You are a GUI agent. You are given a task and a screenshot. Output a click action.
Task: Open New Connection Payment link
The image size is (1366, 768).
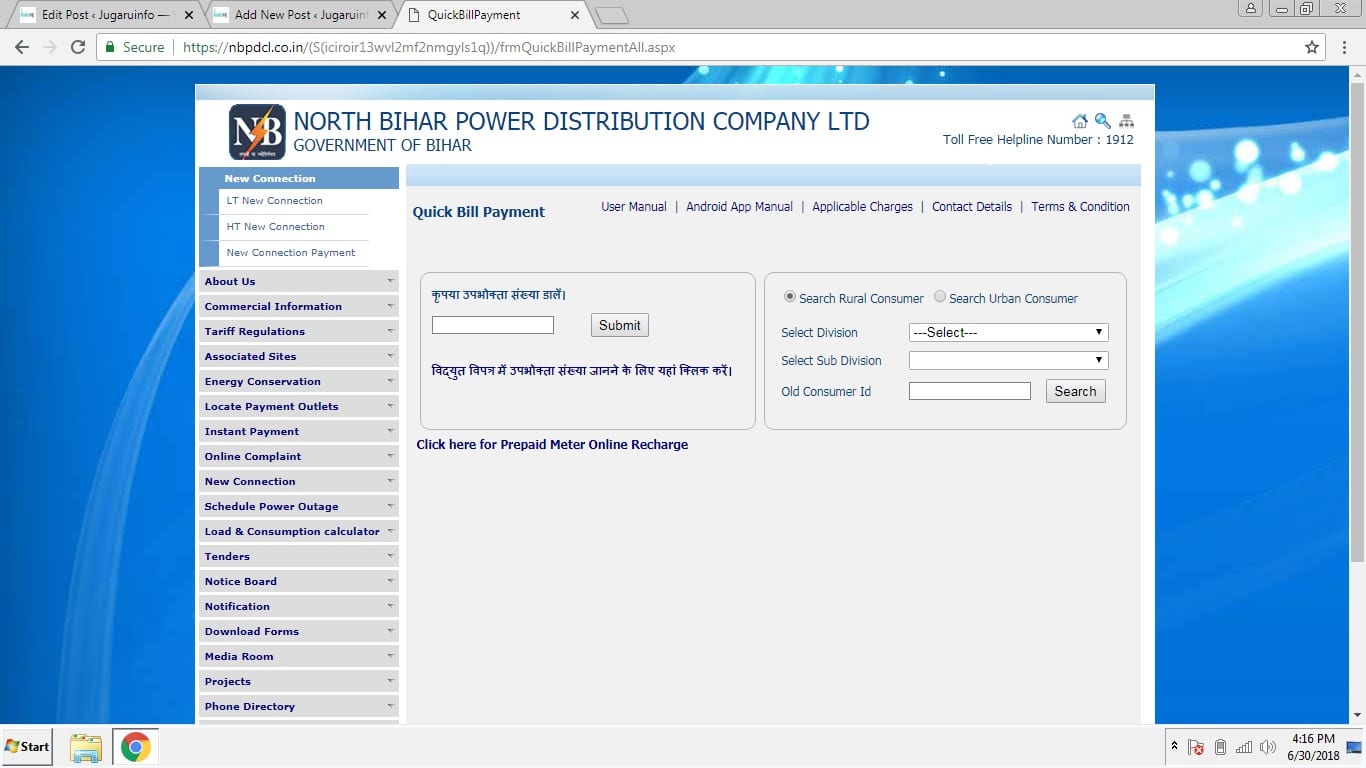click(291, 253)
